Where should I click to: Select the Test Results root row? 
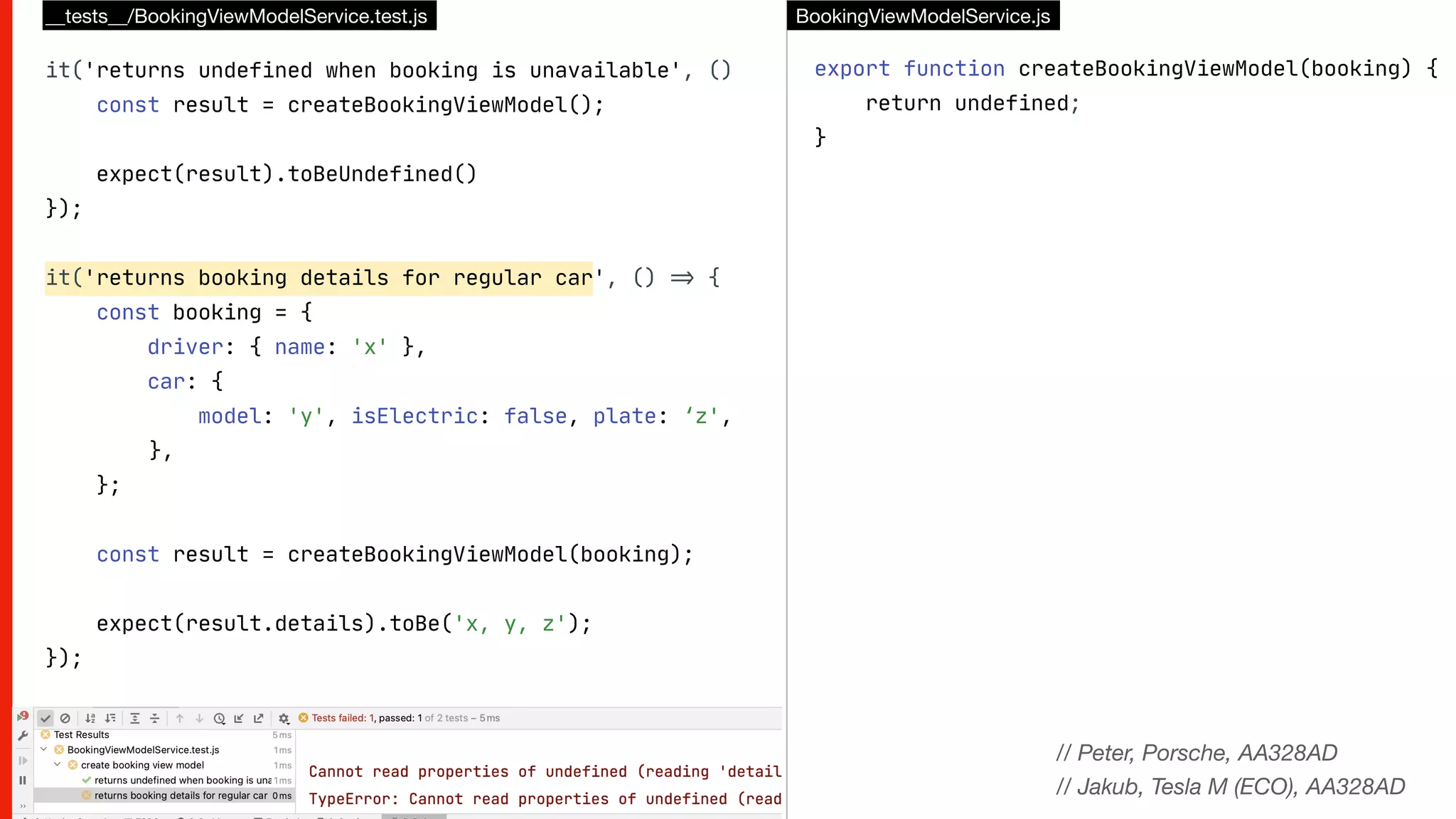(x=166, y=735)
